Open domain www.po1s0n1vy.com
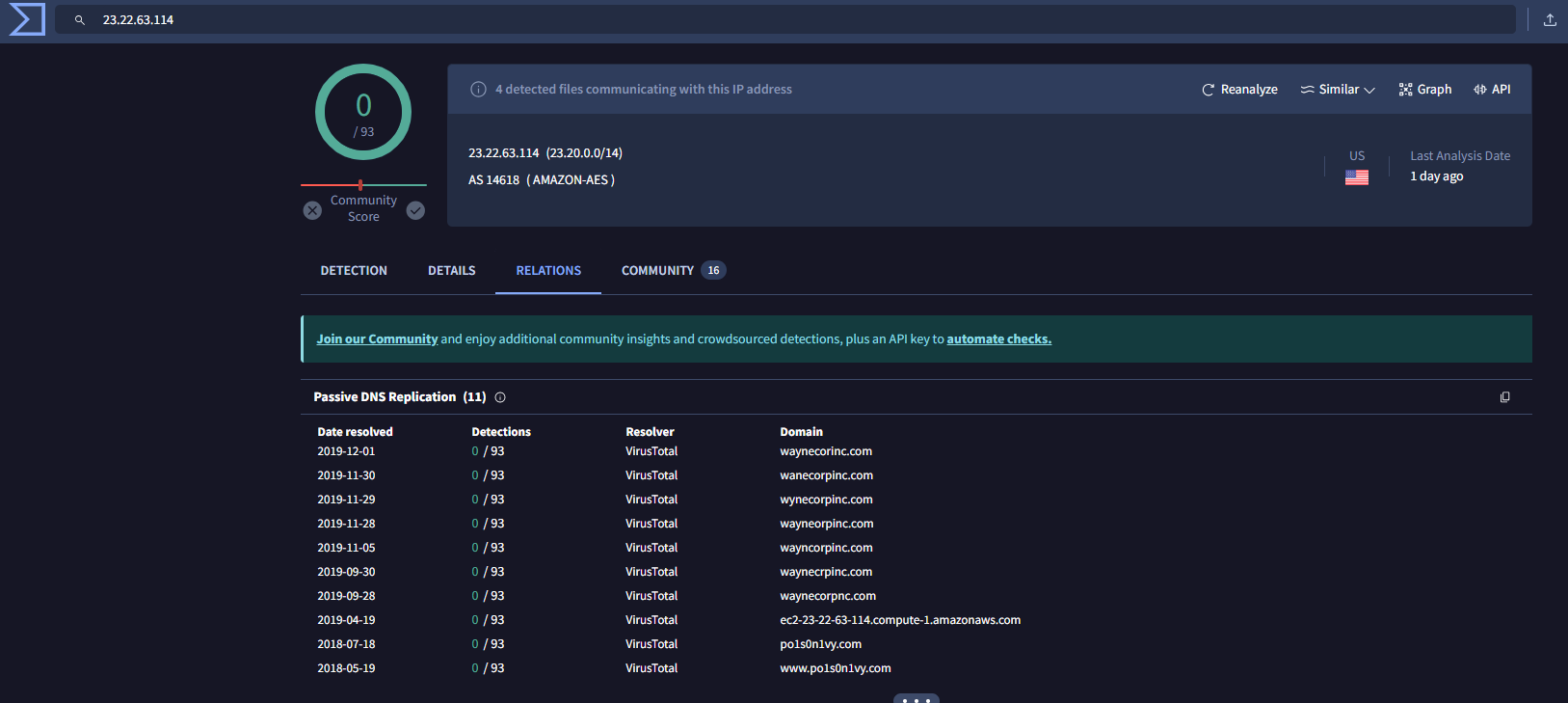Screen dimensions: 1568x703 point(836,668)
